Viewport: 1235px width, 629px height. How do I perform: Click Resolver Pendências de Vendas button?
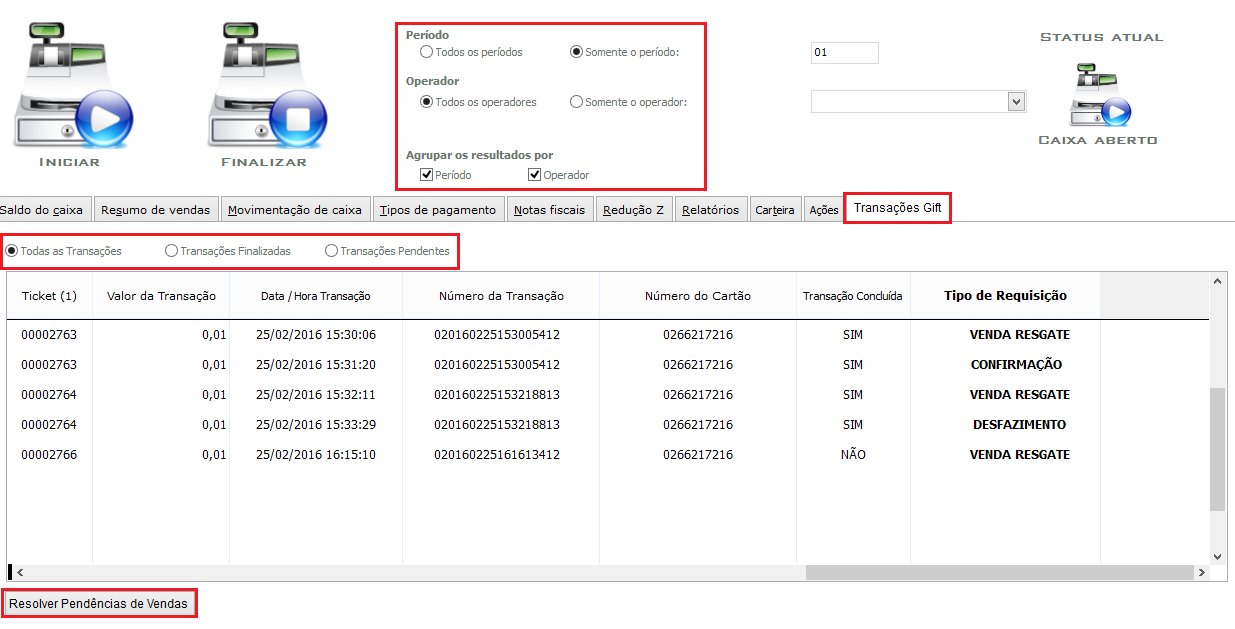coord(98,604)
